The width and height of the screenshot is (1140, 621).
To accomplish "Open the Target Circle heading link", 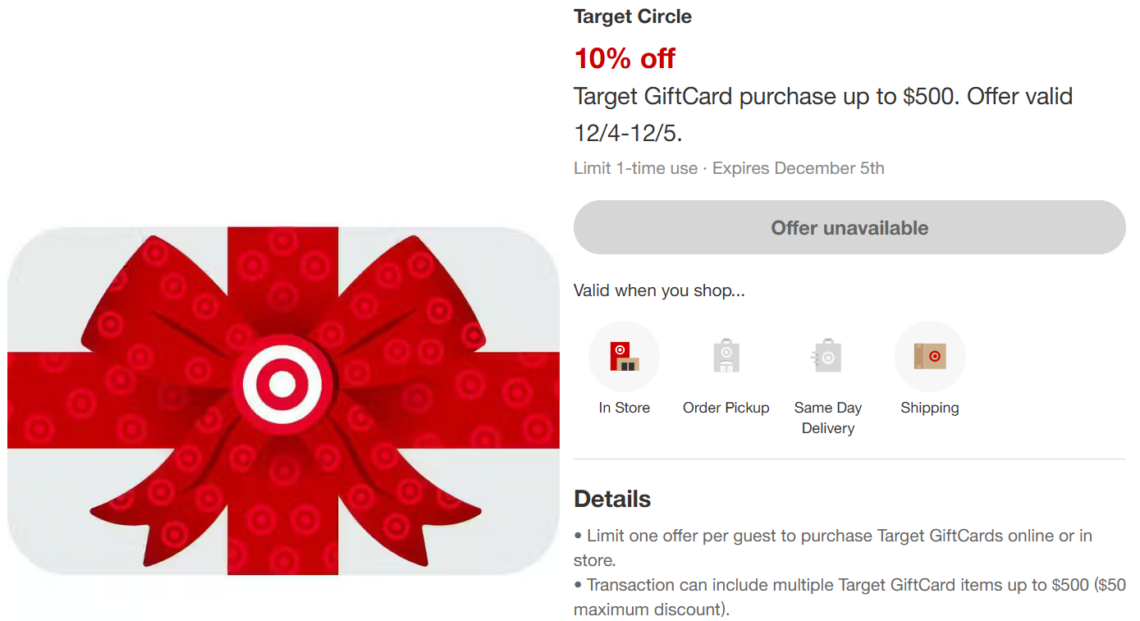I will pos(632,16).
